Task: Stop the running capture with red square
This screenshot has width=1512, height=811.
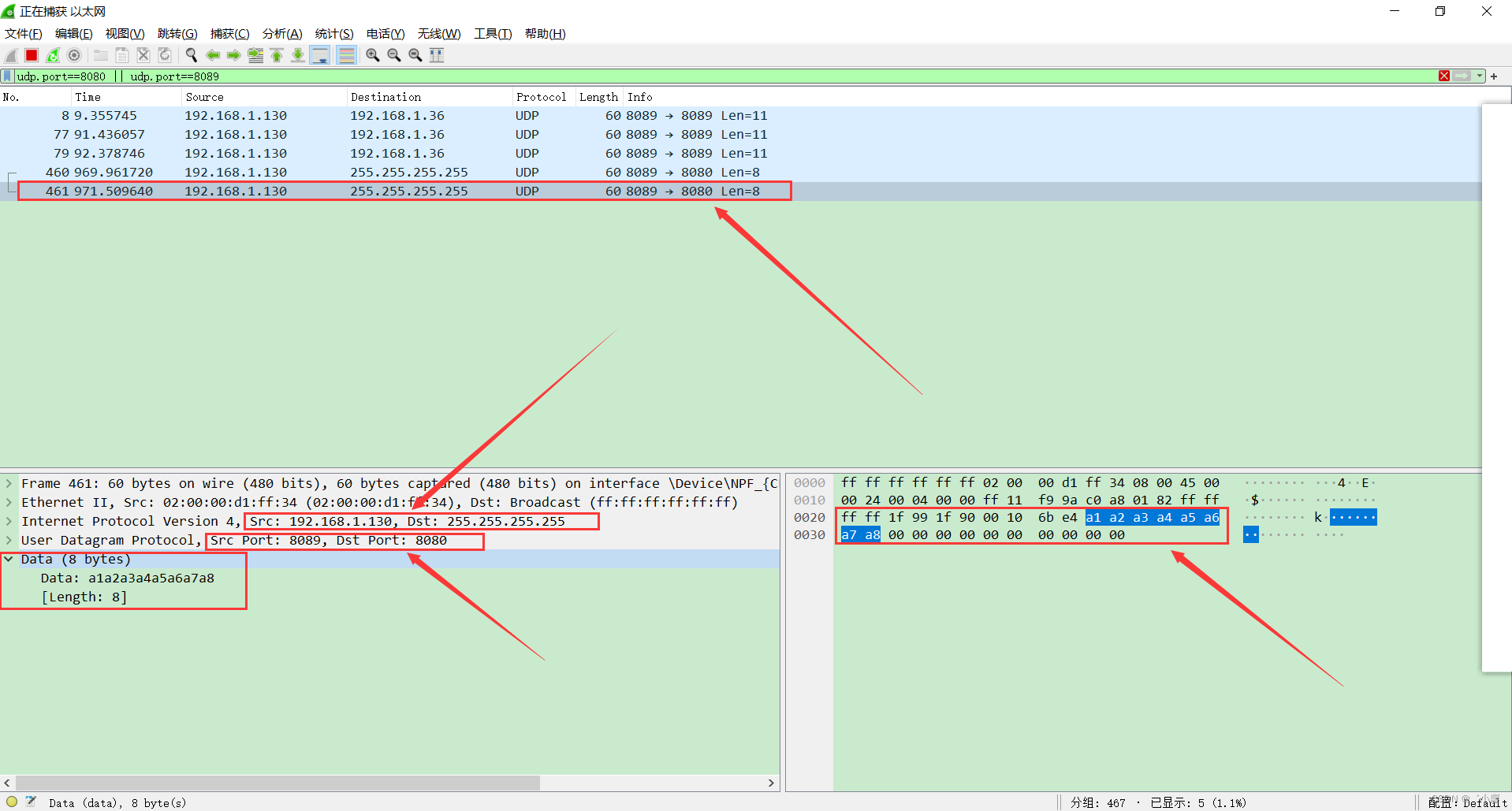Action: click(32, 55)
